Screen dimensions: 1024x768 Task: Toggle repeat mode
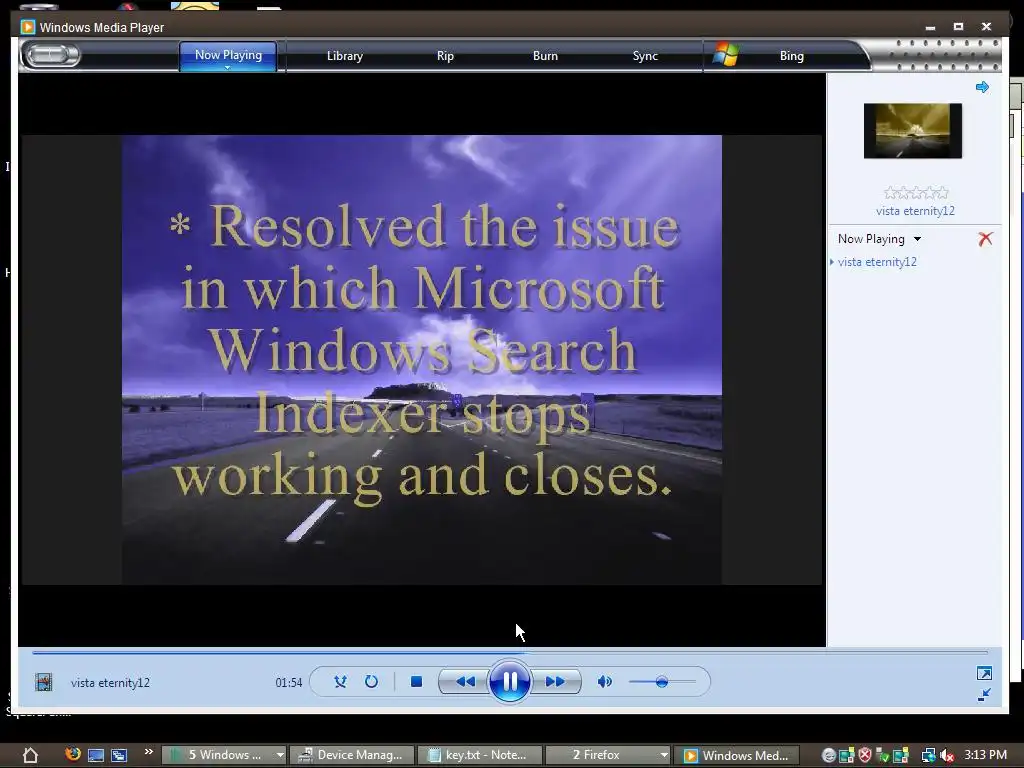372,682
